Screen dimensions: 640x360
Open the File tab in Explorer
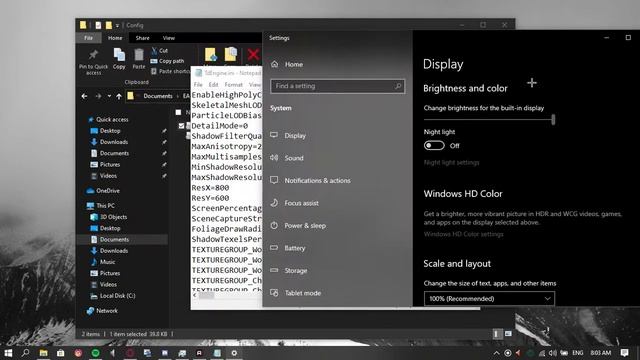89,38
